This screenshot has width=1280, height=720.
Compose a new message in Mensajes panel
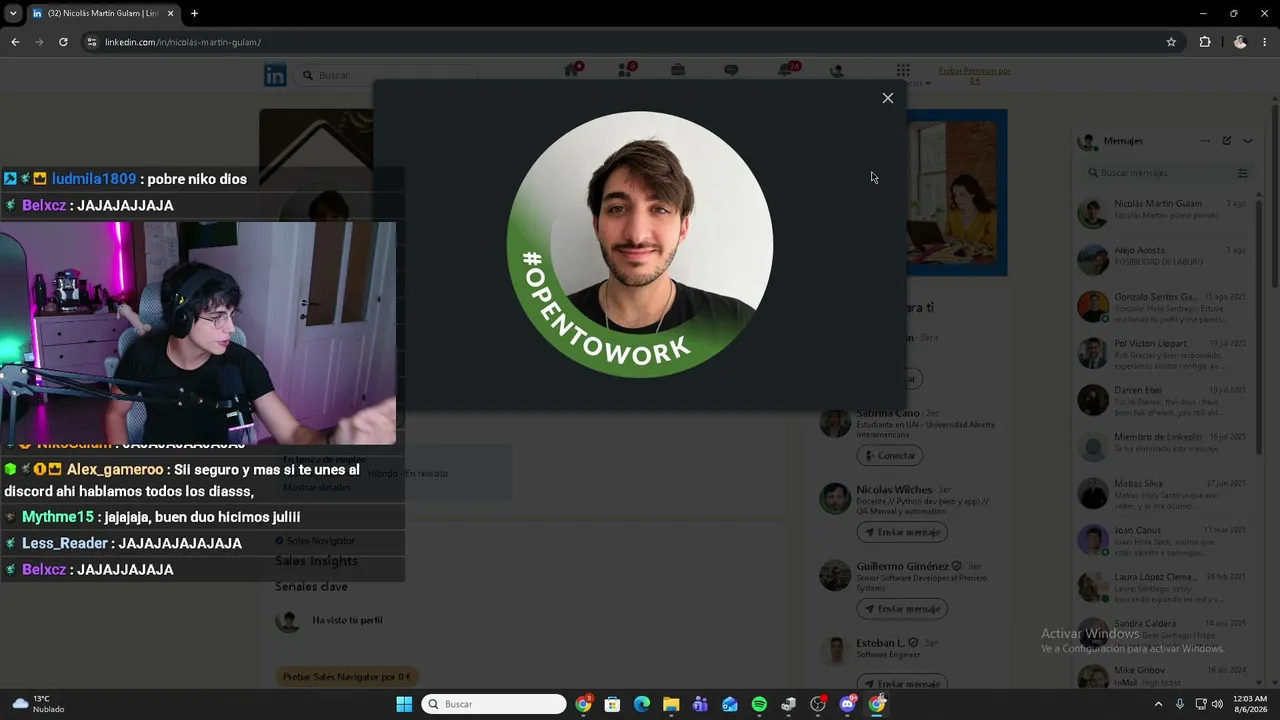pos(1227,141)
